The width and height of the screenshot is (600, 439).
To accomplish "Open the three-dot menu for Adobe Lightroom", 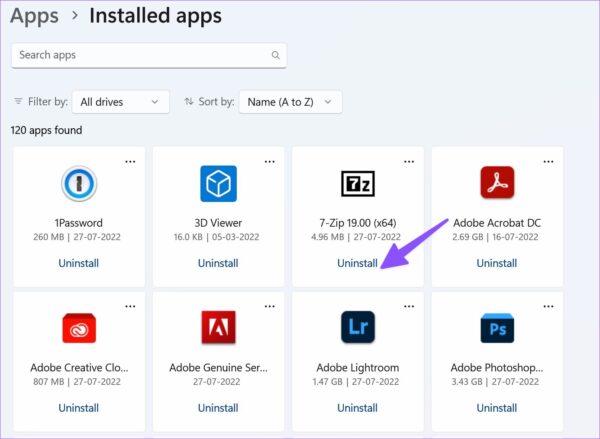I will 409,306.
